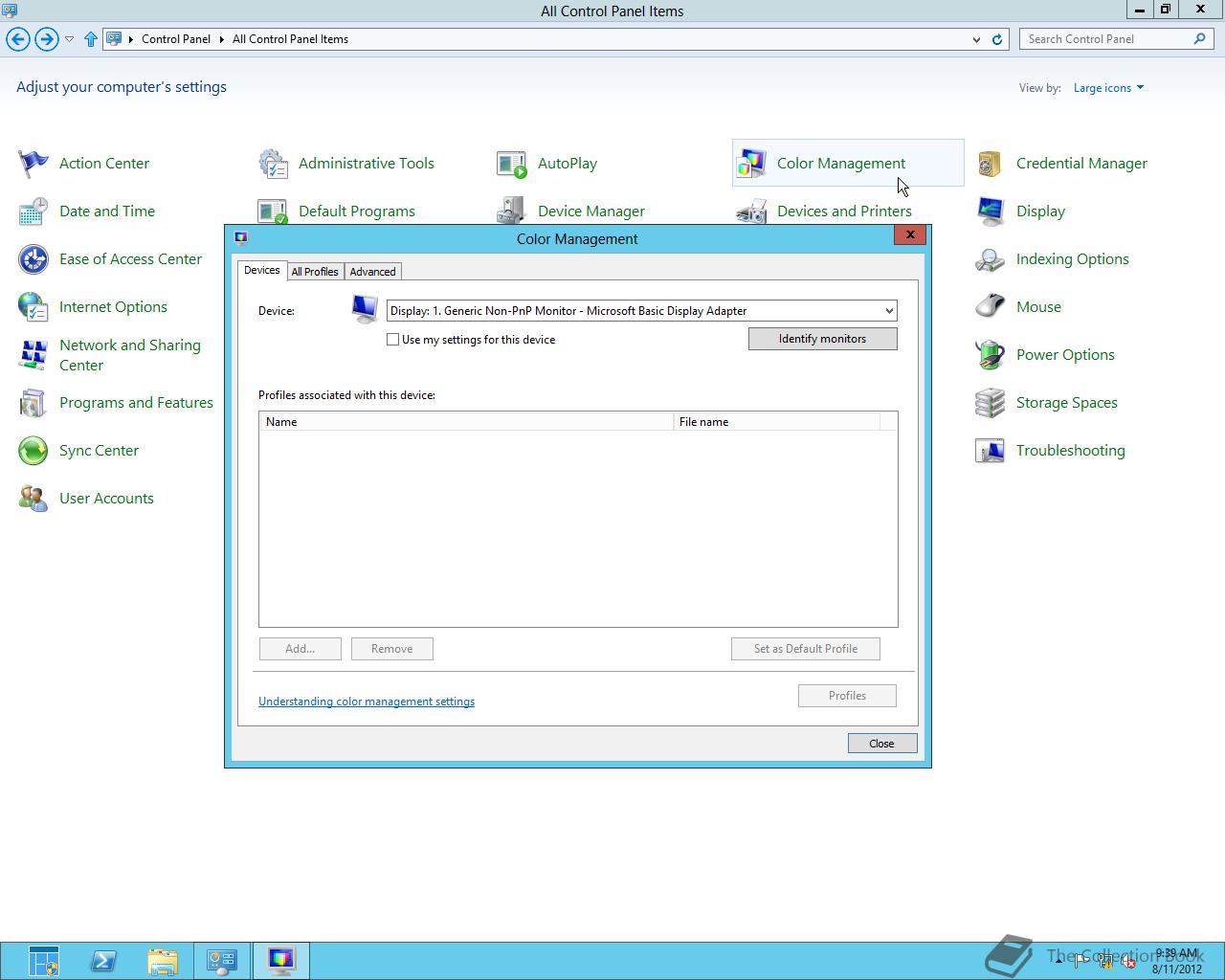Image resolution: width=1225 pixels, height=980 pixels.
Task: Open File Explorer from the taskbar
Action: (163, 961)
